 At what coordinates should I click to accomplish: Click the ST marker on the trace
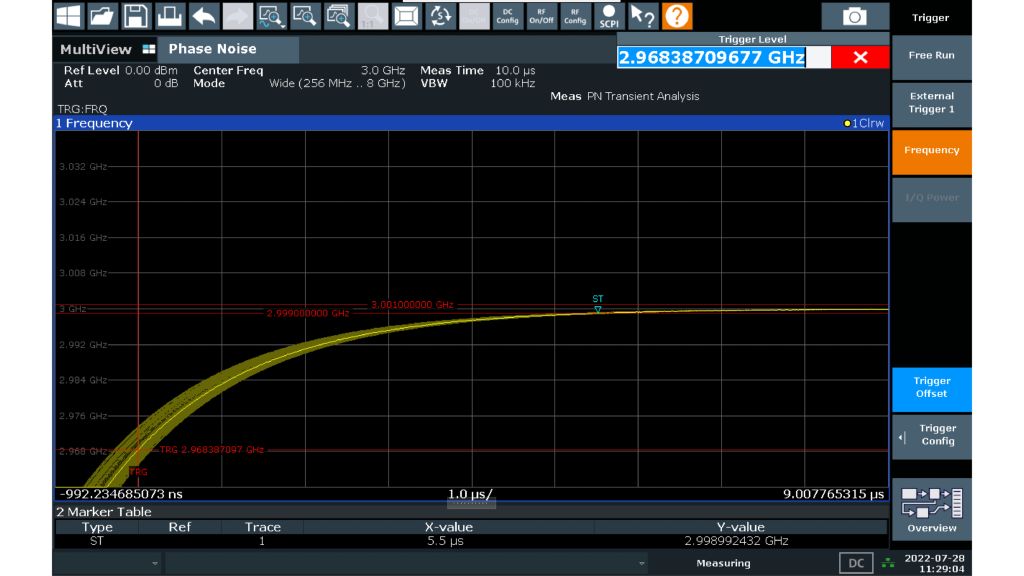coord(598,308)
